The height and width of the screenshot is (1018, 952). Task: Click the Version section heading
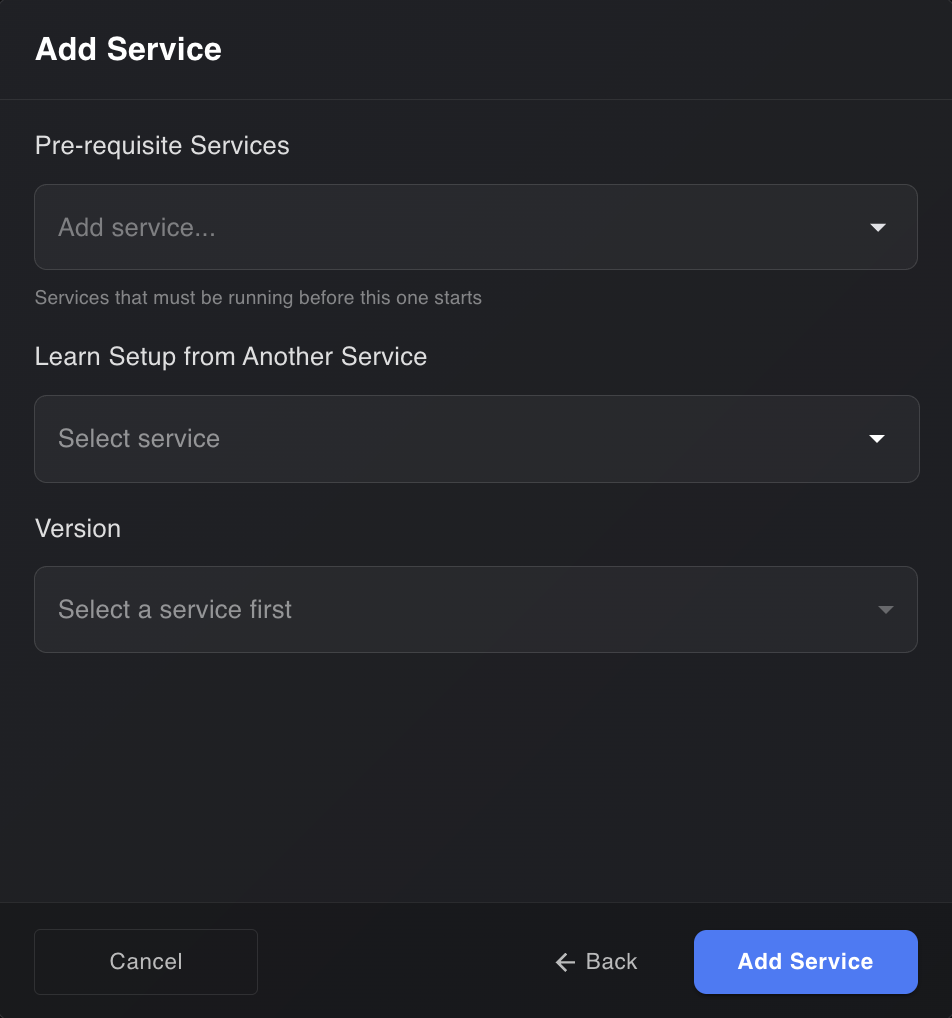coord(78,528)
